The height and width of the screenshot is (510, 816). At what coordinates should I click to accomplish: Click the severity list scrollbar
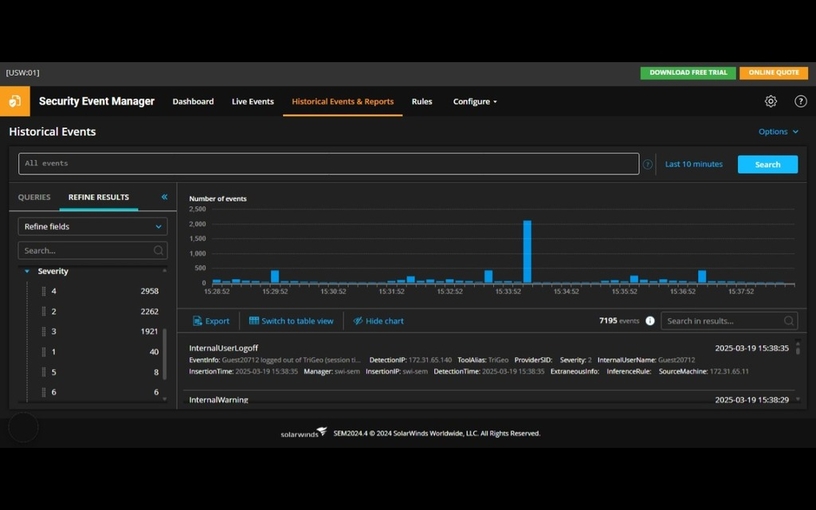pyautogui.click(x=164, y=354)
